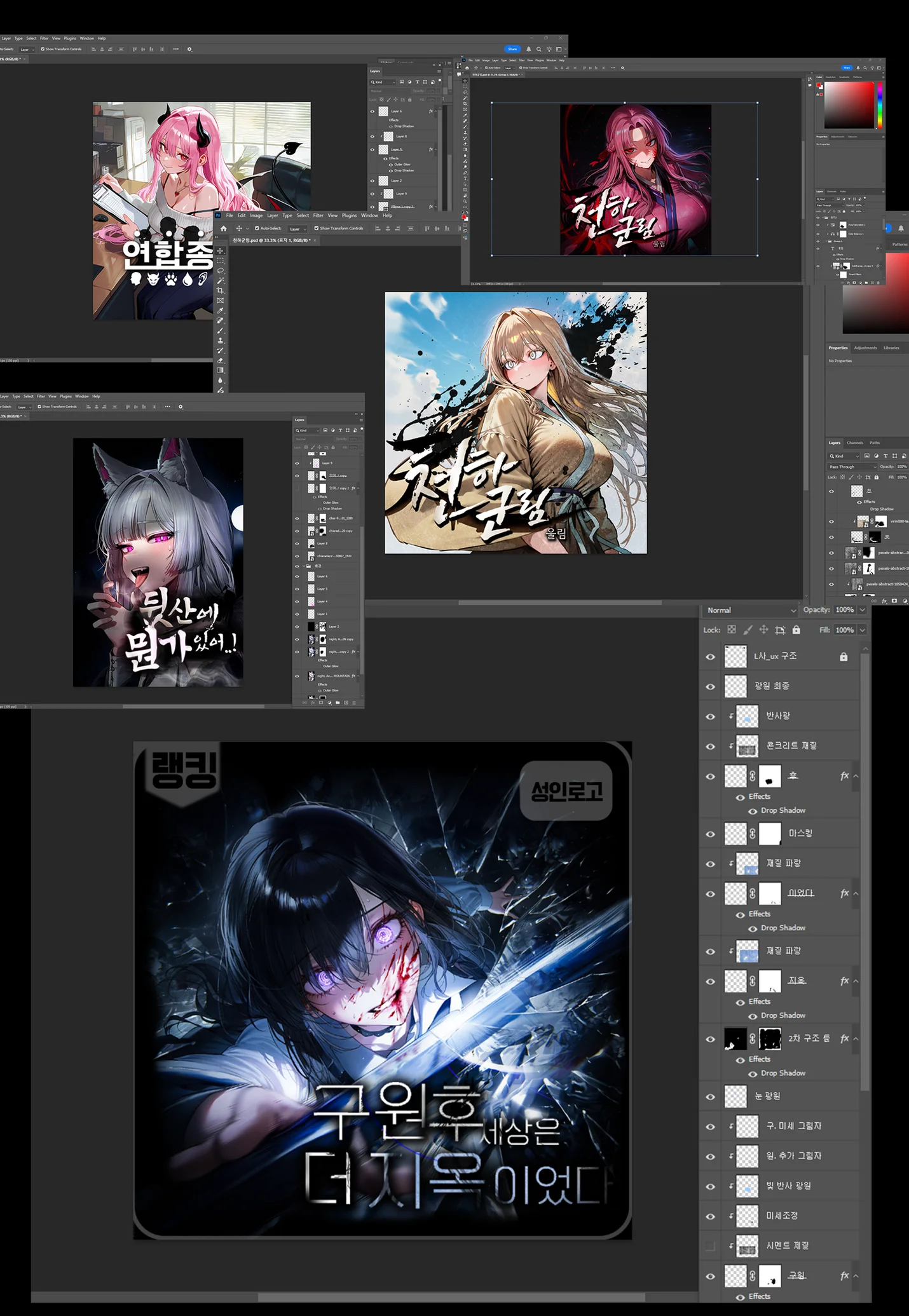Click the Home icon in the blonde artwork window

coord(223,228)
